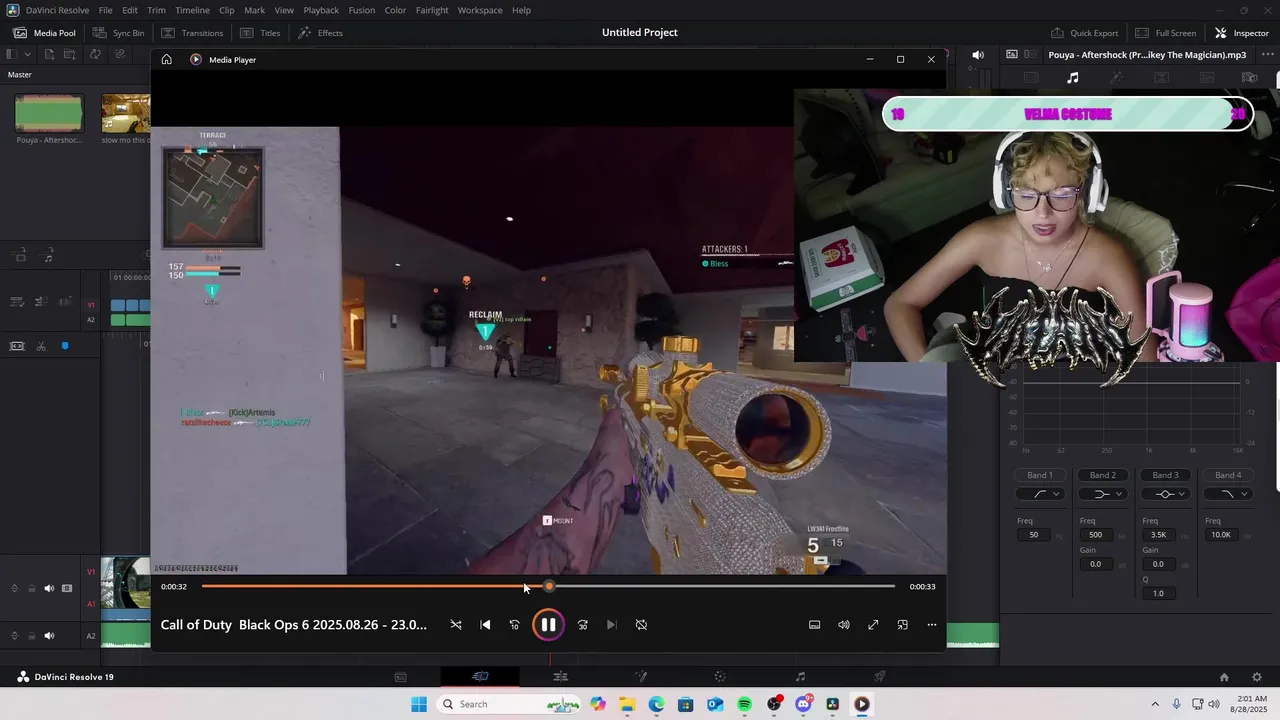Screen dimensions: 1280x720
Task: Pause the Media Player video
Action: [x=548, y=625]
